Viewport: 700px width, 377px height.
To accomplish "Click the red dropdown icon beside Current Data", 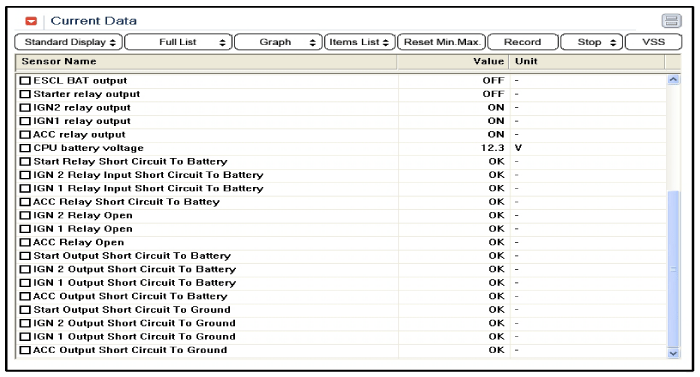I will tap(31, 21).
